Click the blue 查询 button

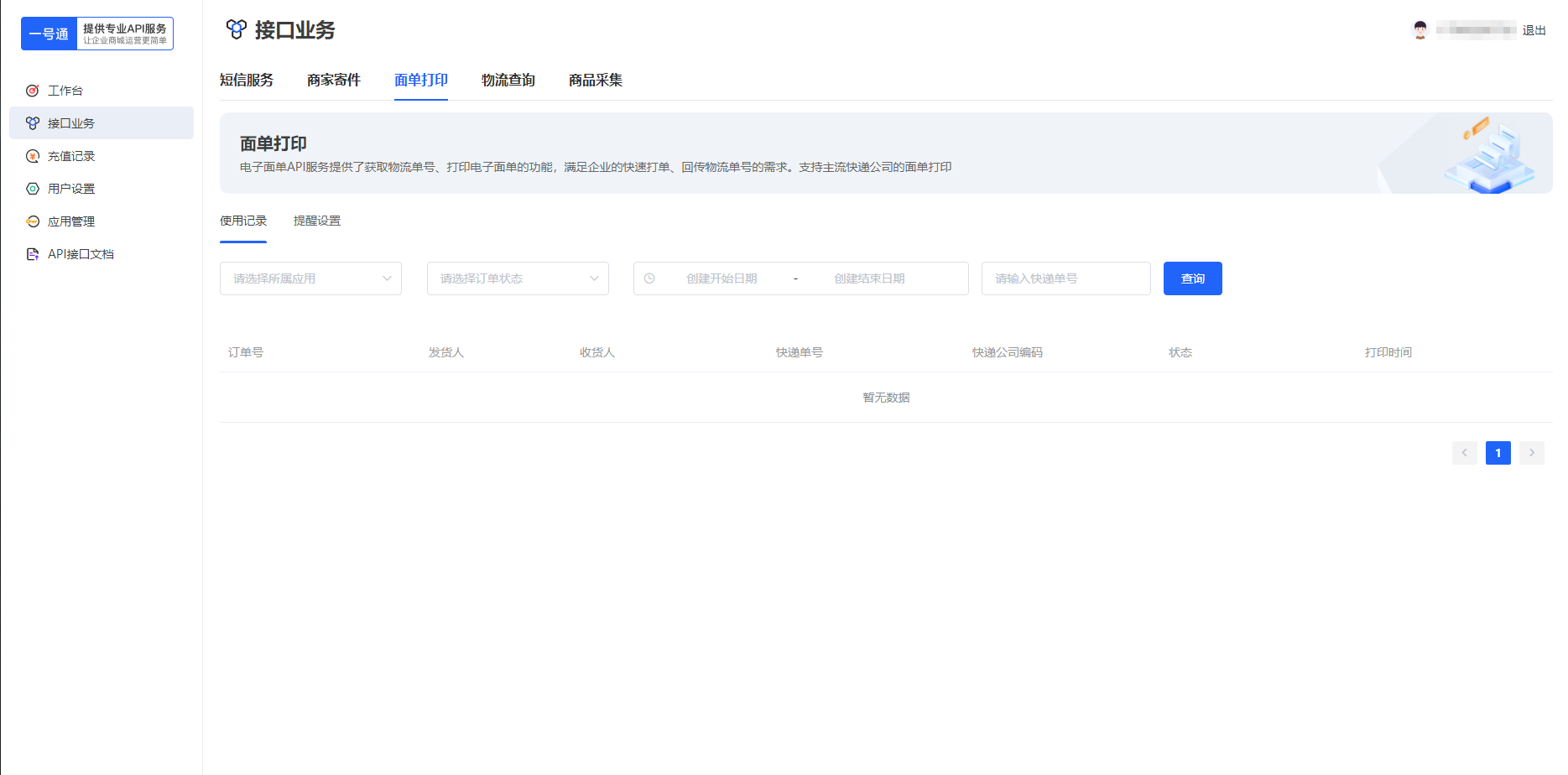coord(1193,278)
